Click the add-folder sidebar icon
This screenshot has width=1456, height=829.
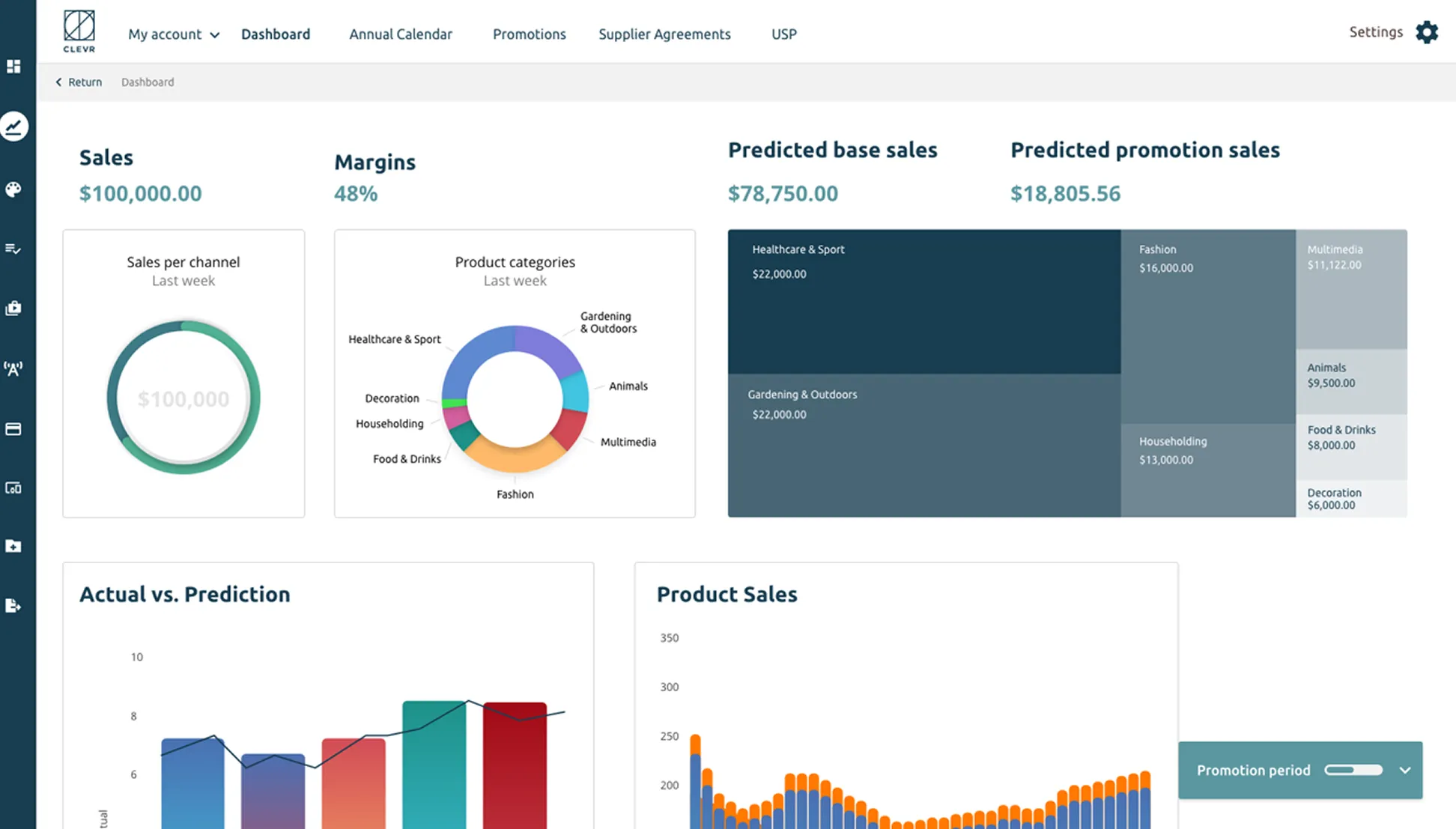pyautogui.click(x=13, y=547)
